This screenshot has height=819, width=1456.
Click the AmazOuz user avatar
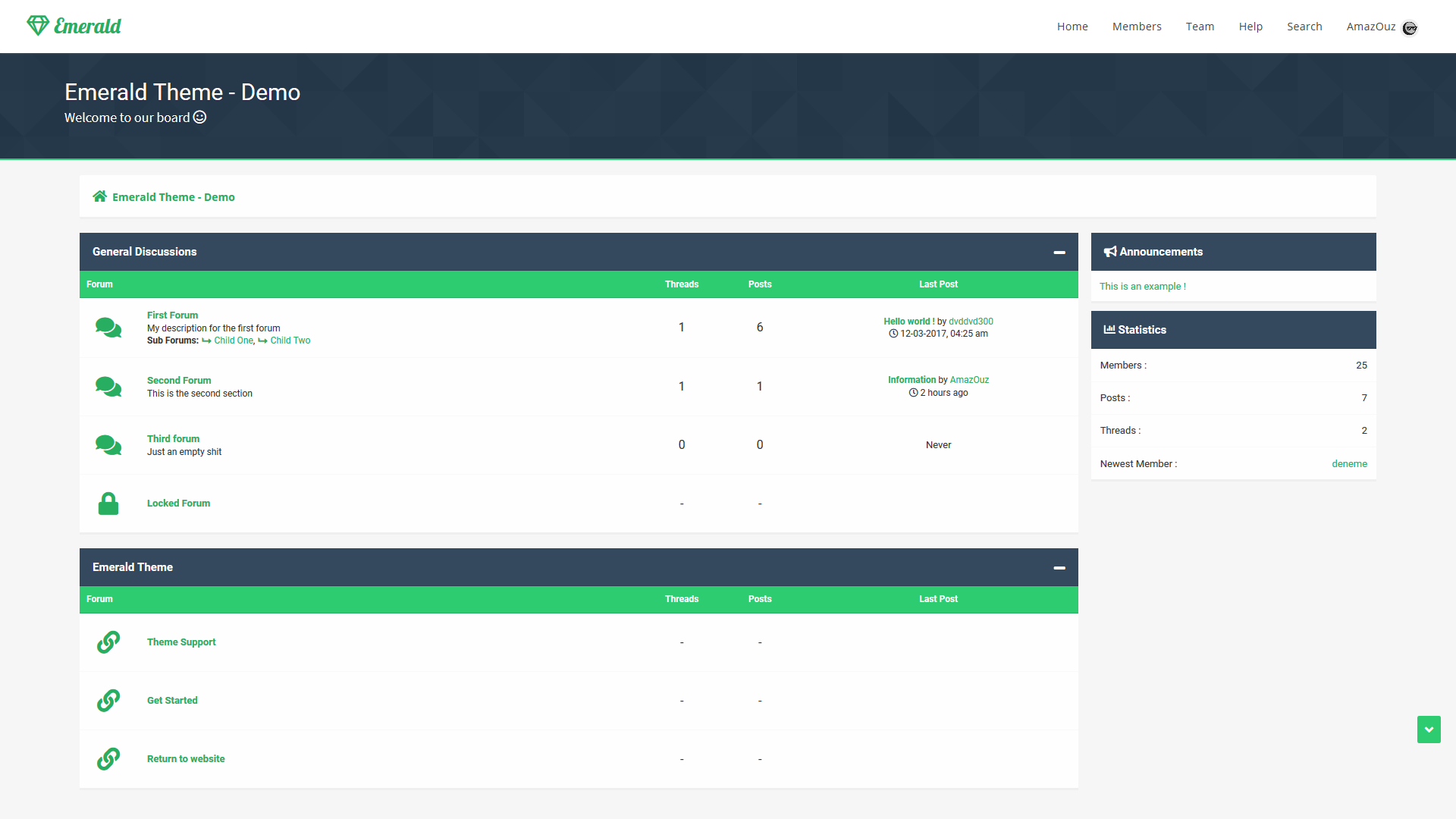click(x=1410, y=28)
